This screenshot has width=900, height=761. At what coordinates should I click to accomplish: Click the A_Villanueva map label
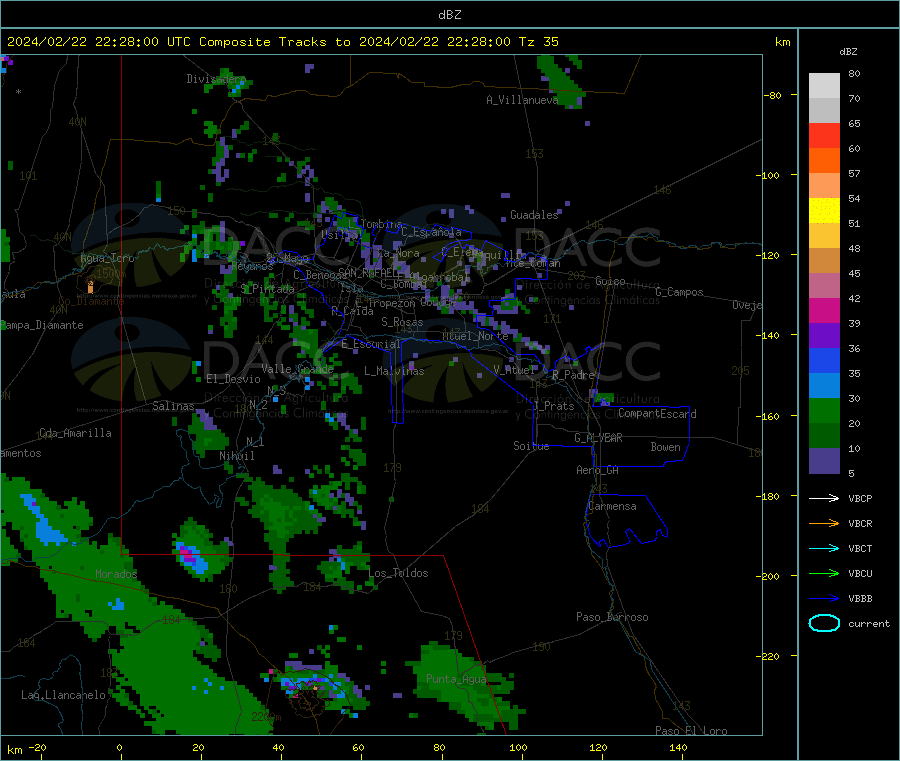(x=522, y=100)
